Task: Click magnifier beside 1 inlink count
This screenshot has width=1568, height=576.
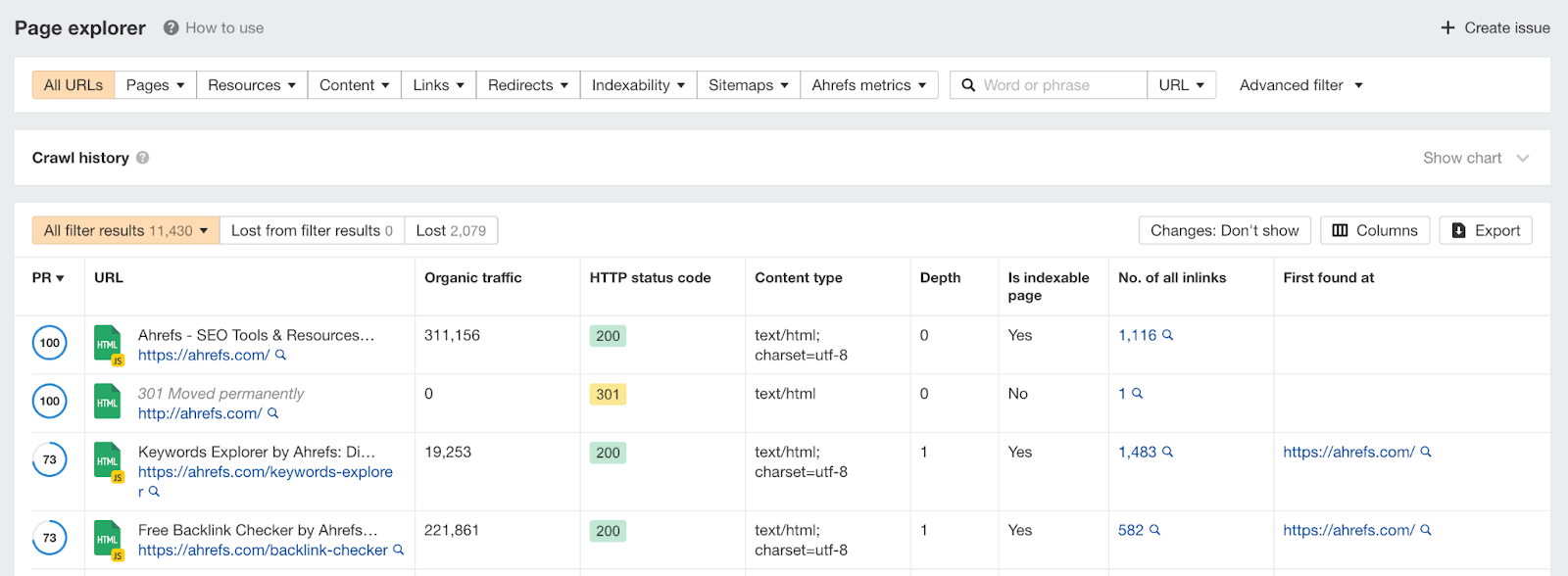Action: (1137, 393)
